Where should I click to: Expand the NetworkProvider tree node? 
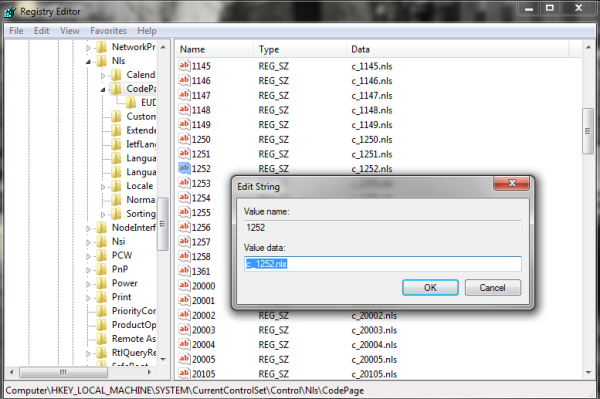coord(88,48)
